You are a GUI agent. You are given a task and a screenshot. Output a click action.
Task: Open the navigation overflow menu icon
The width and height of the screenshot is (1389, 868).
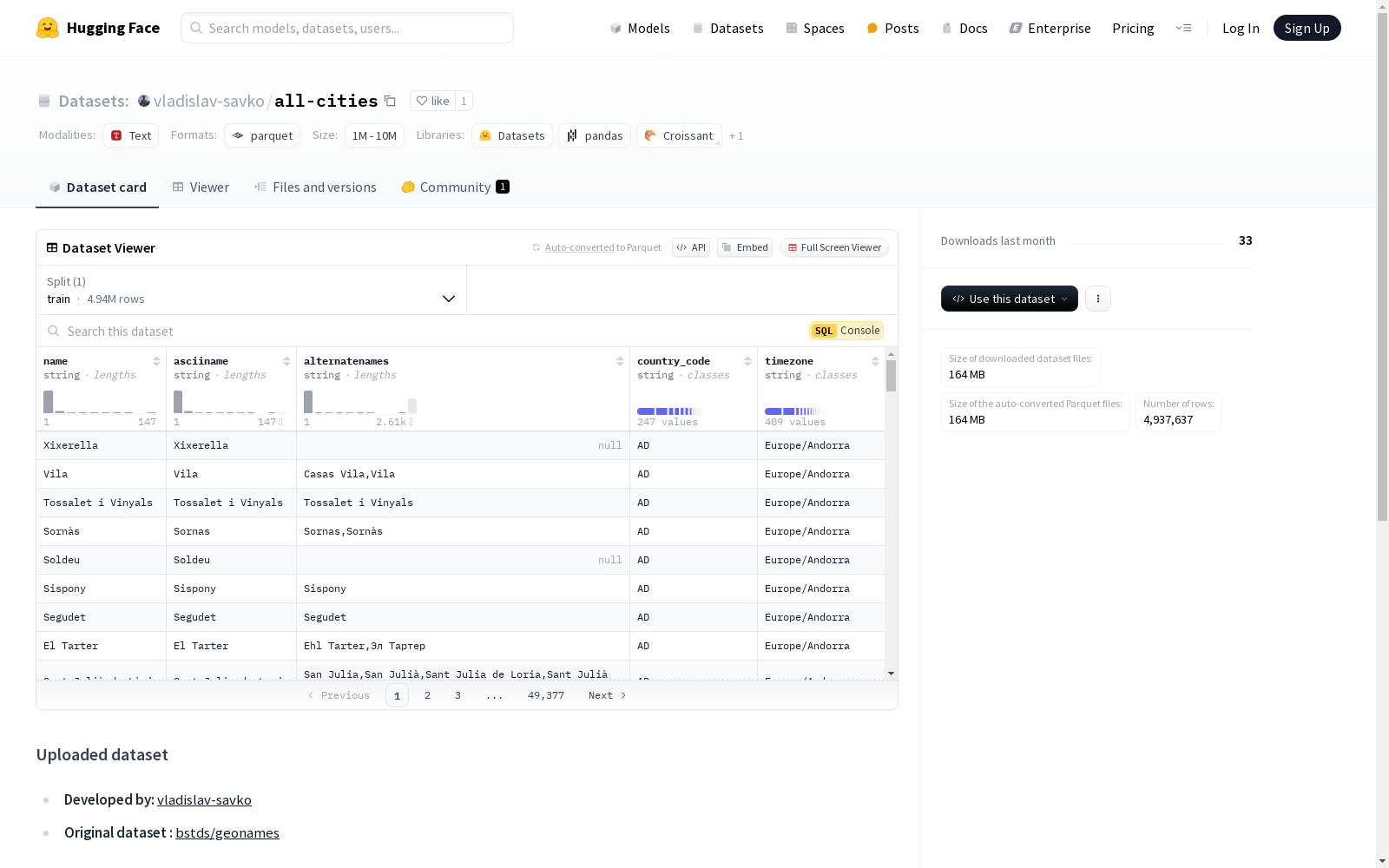[1183, 28]
